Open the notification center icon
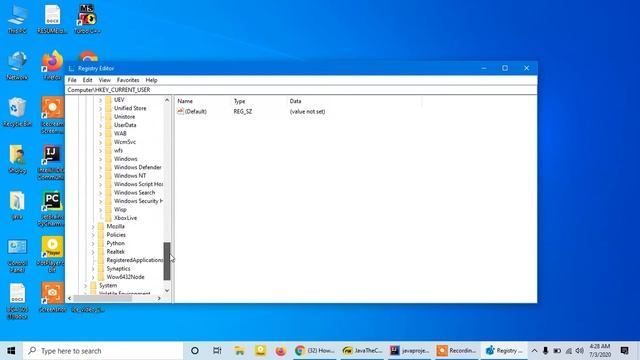The height and width of the screenshot is (360, 640). point(624,350)
